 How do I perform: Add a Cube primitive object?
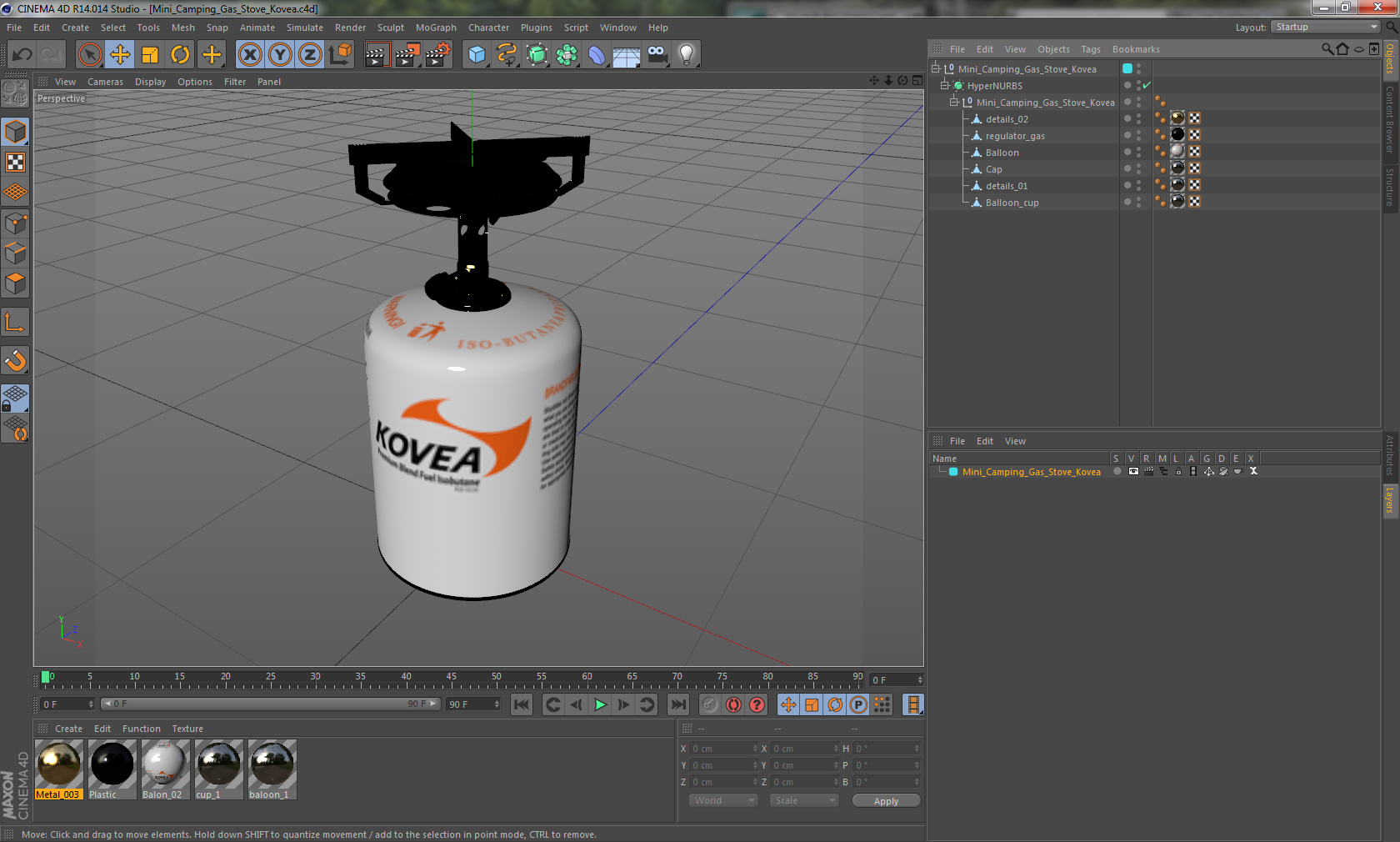coord(477,55)
